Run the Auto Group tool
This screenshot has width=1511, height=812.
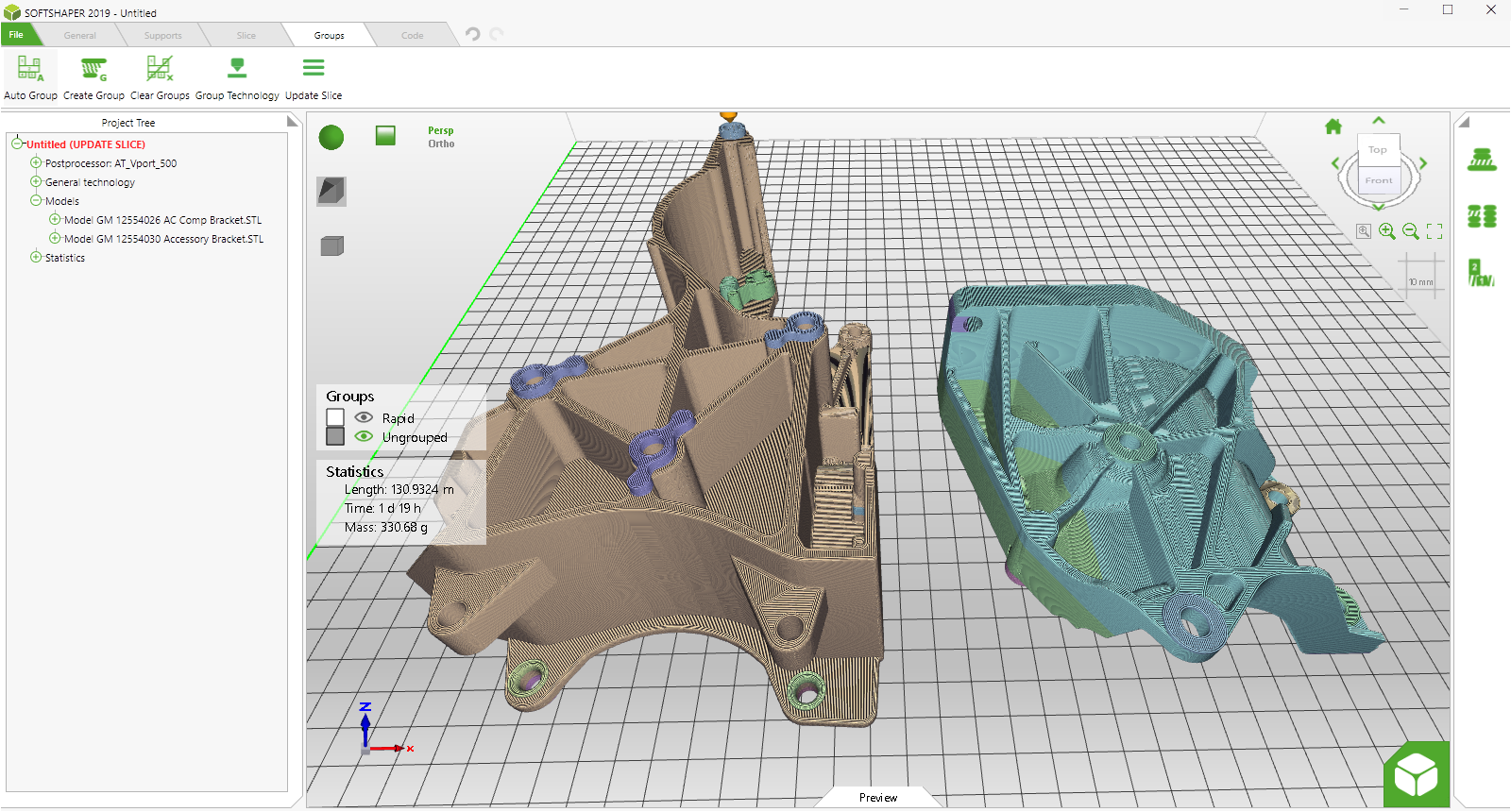30,77
